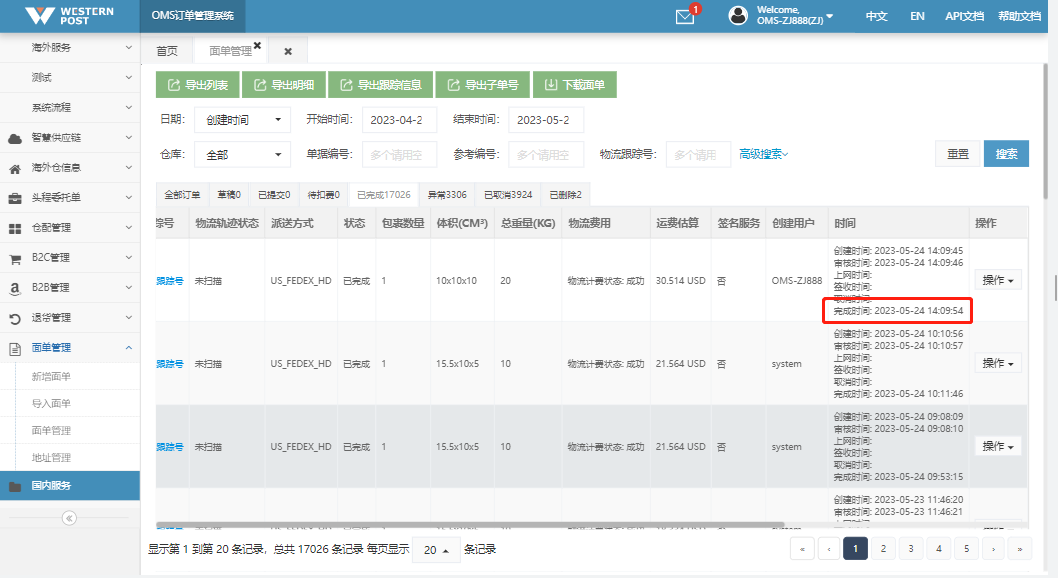Go to page 5 in pagination
1058x578 pixels.
coord(966,549)
